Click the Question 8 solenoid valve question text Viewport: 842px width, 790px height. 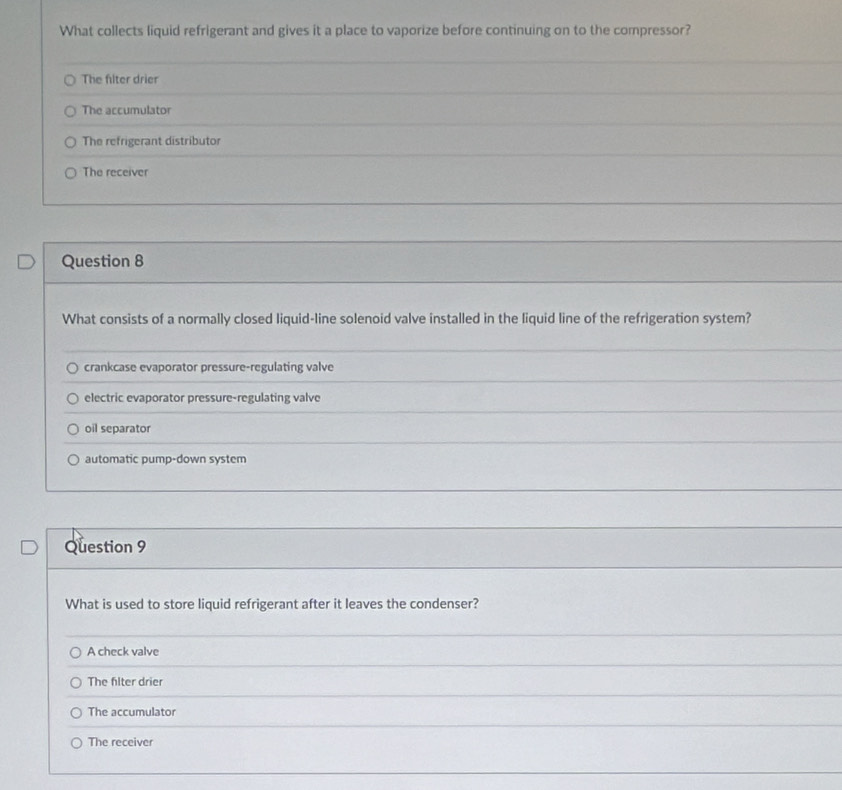pyautogui.click(x=406, y=319)
